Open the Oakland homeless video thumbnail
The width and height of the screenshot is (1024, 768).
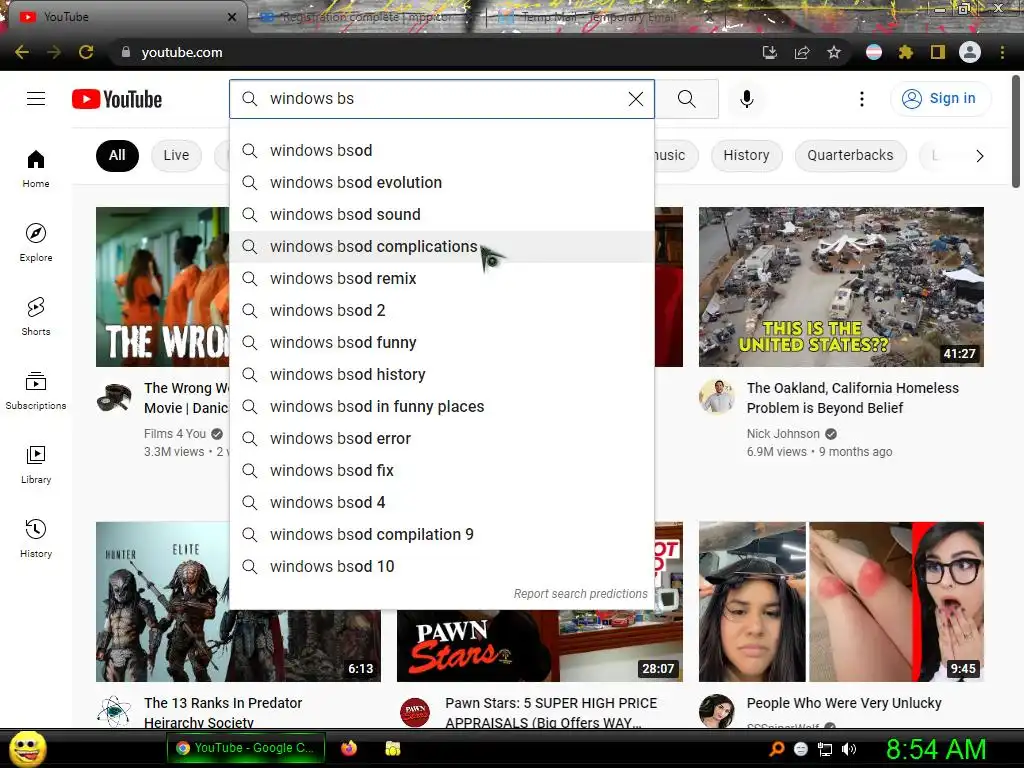(841, 287)
